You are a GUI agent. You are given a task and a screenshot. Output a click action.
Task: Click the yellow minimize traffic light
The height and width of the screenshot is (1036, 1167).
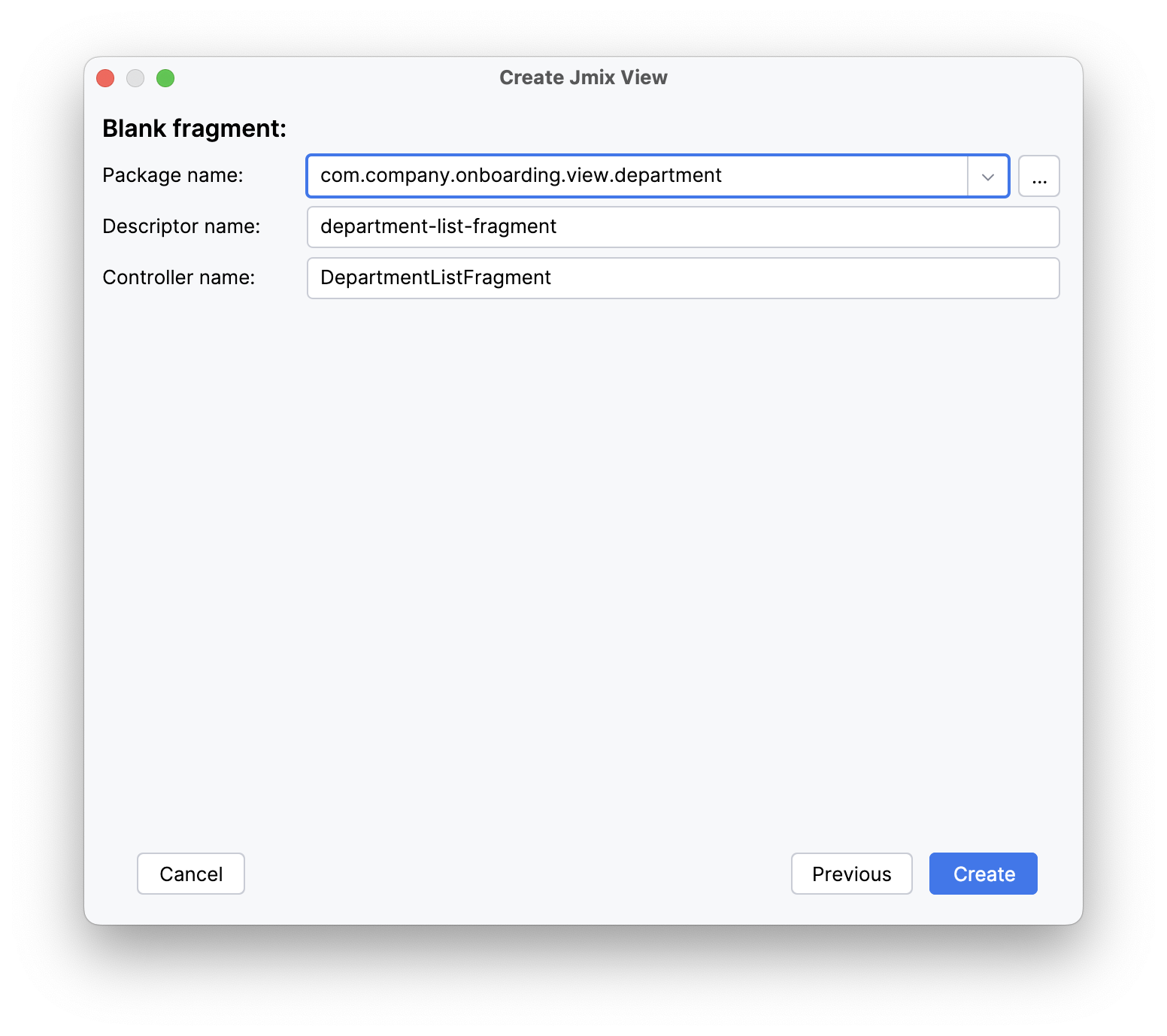(x=135, y=77)
